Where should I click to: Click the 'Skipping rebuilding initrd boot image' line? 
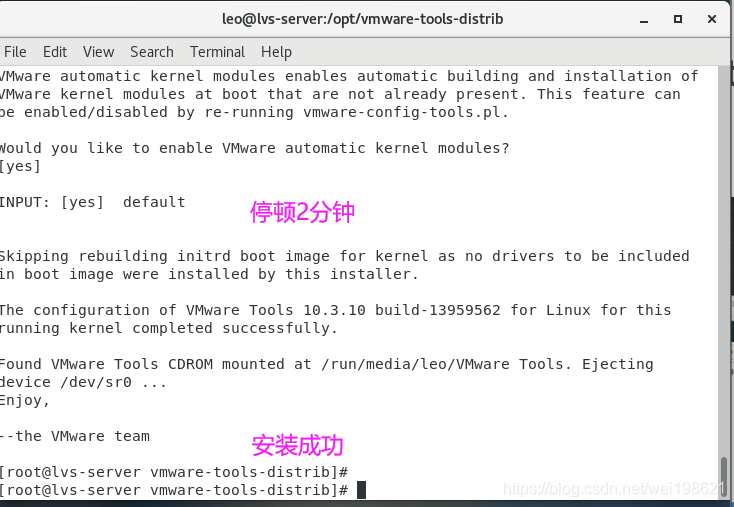(345, 256)
